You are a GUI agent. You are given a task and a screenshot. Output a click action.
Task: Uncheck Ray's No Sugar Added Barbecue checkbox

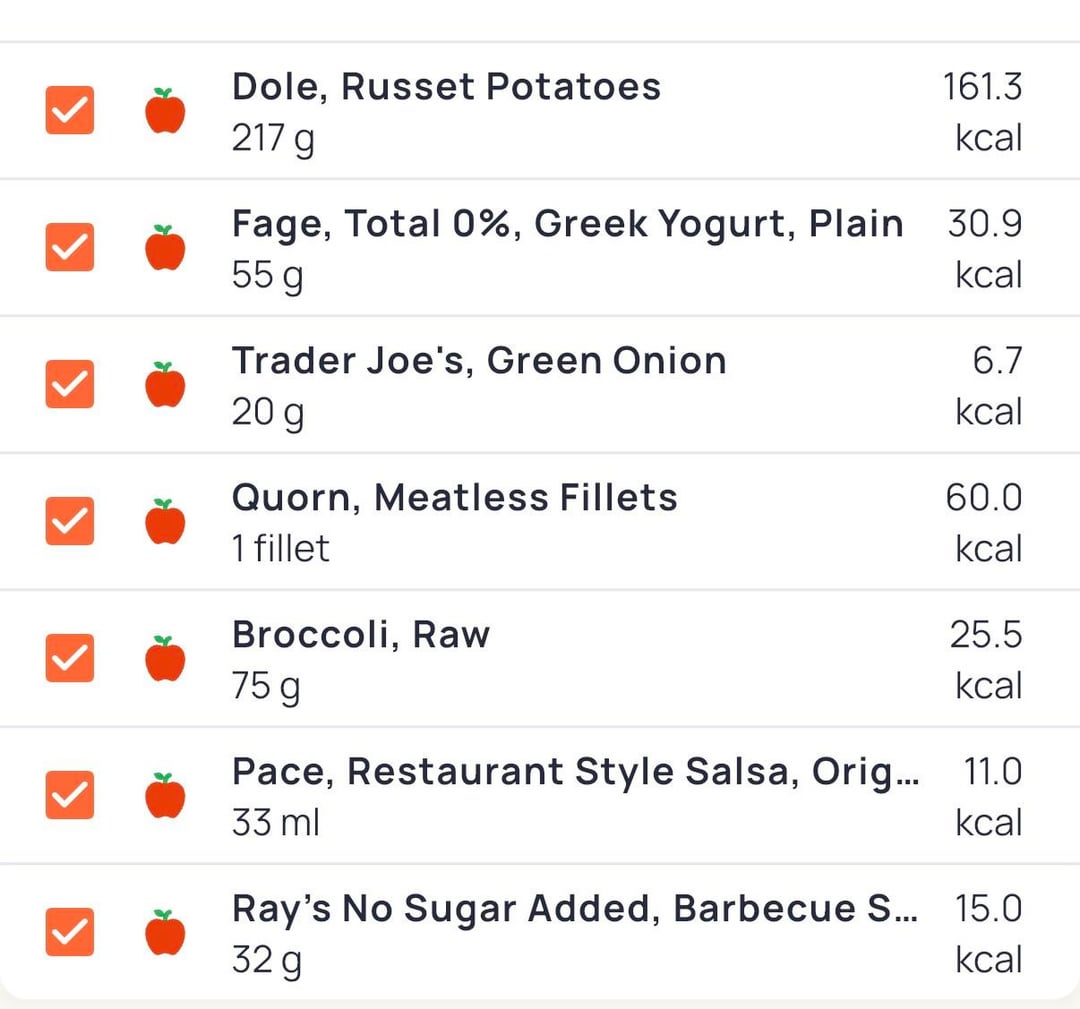[x=70, y=933]
